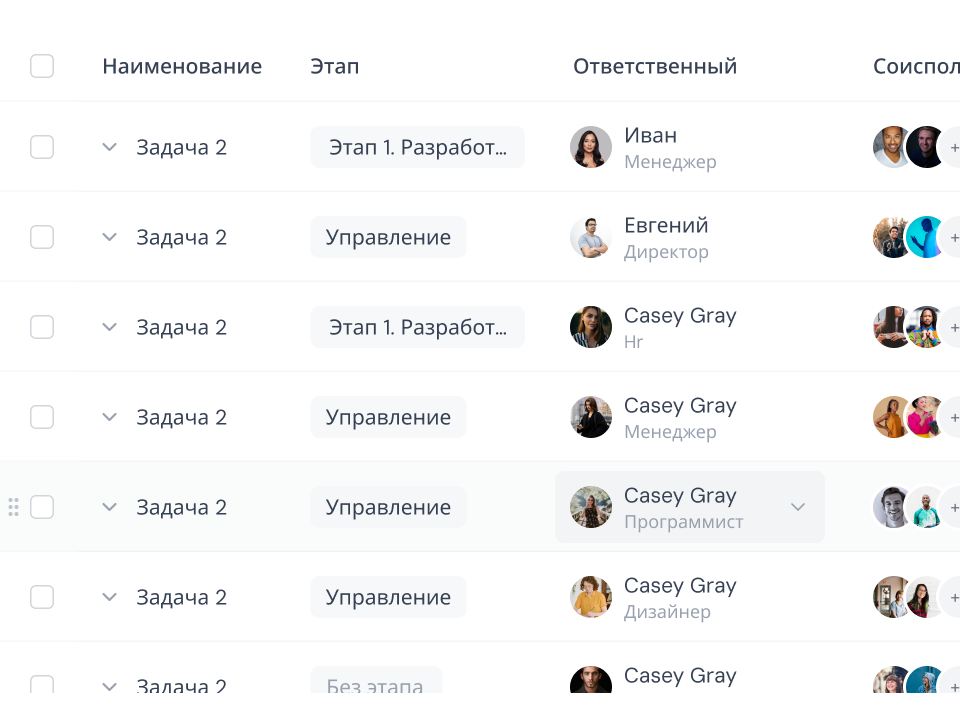The height and width of the screenshot is (723, 960).
Task: Click the plus icon to add a co-executor in the Иван row
Action: pos(954,146)
